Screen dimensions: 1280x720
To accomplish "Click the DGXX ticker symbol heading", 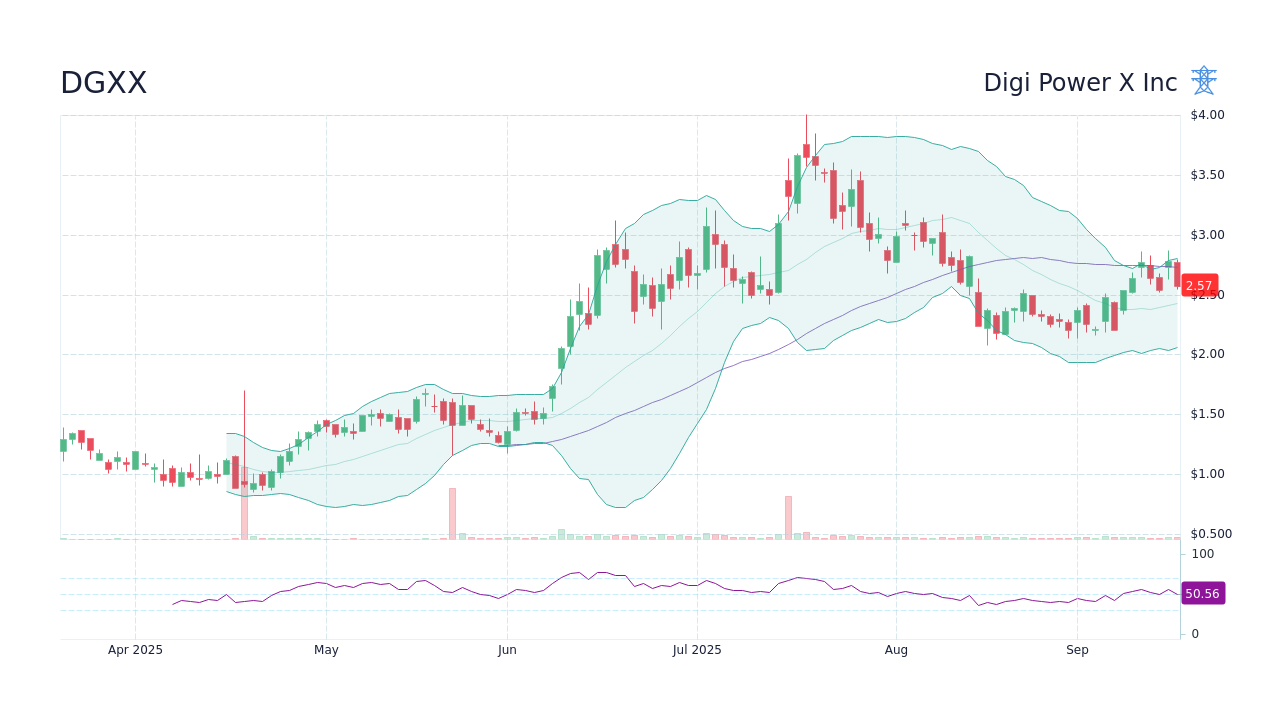I will [104, 83].
